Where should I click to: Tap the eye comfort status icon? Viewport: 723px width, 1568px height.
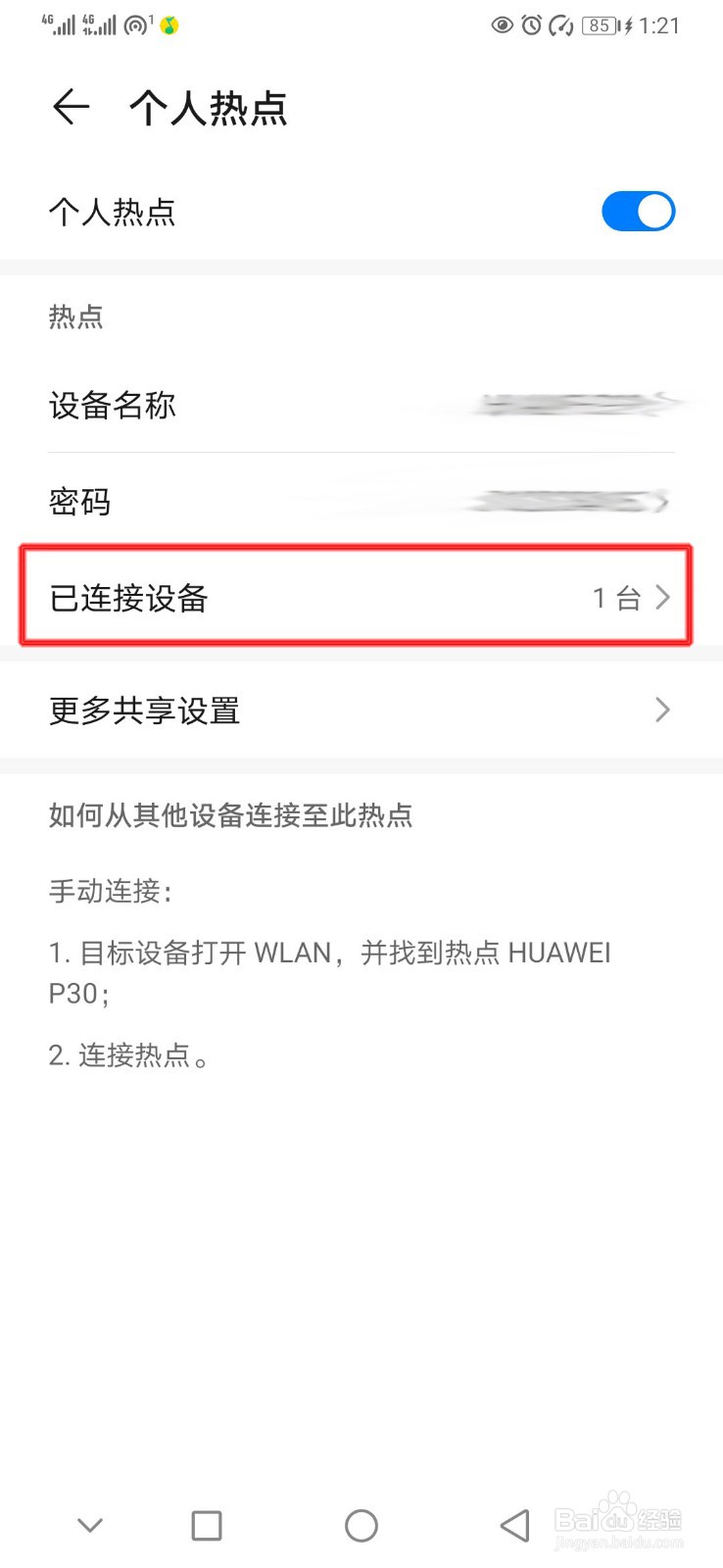click(503, 25)
